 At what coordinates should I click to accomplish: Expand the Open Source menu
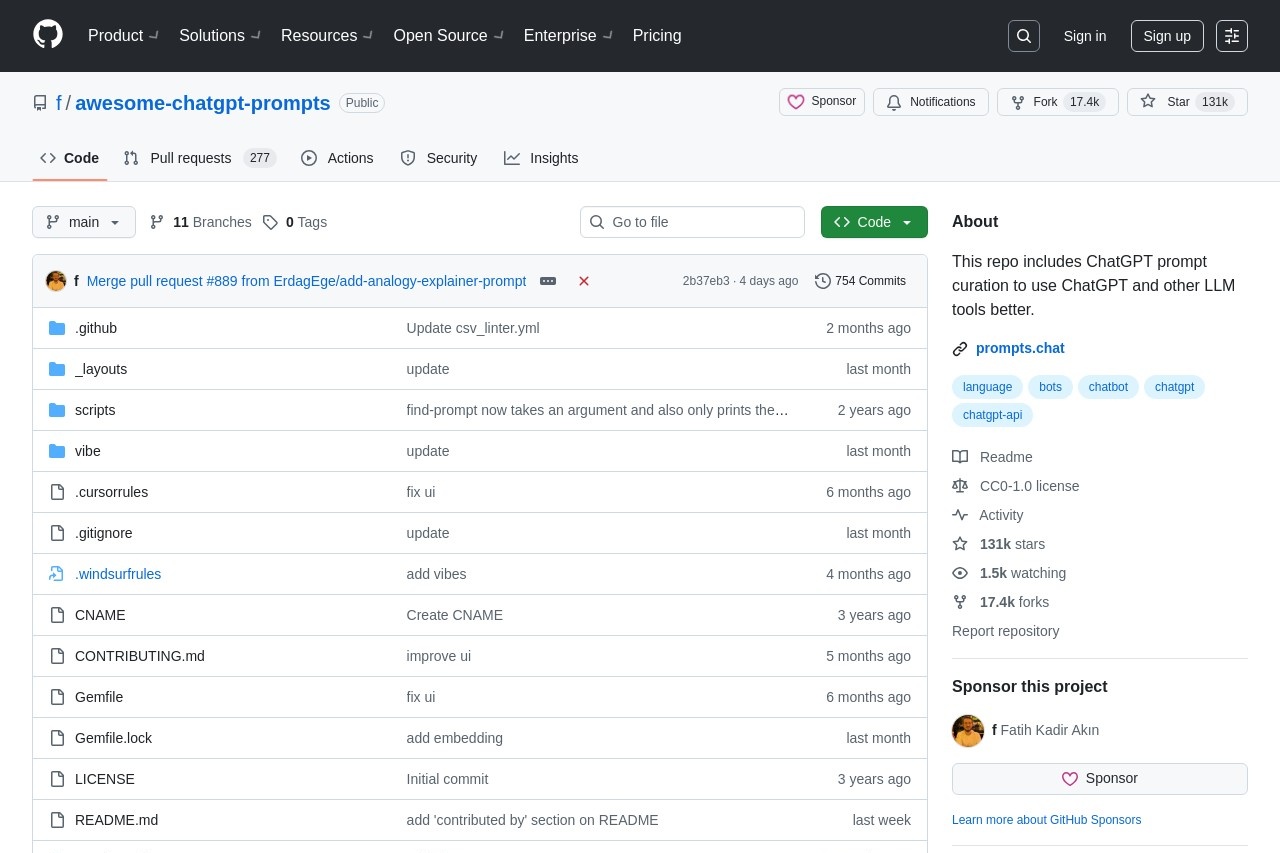448,36
